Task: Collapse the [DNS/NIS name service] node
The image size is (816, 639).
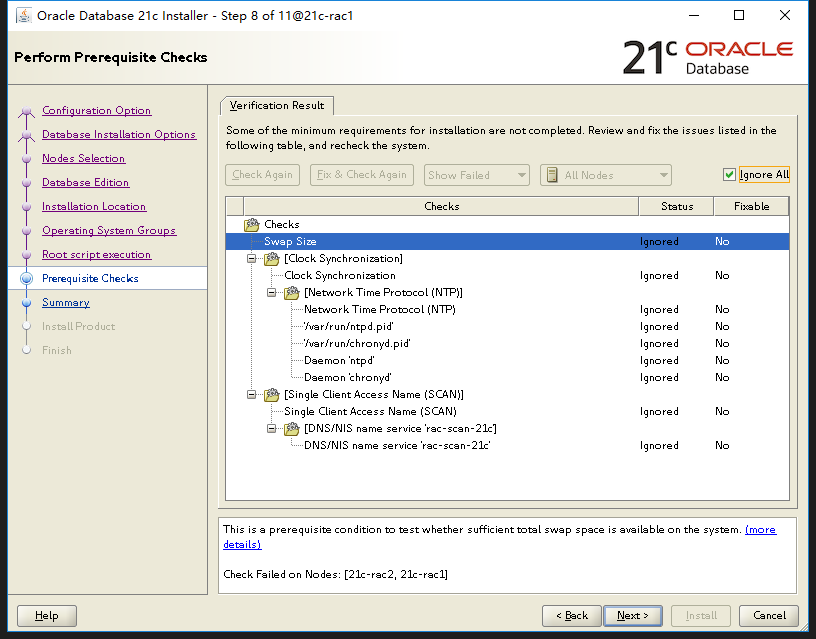Action: tap(272, 429)
